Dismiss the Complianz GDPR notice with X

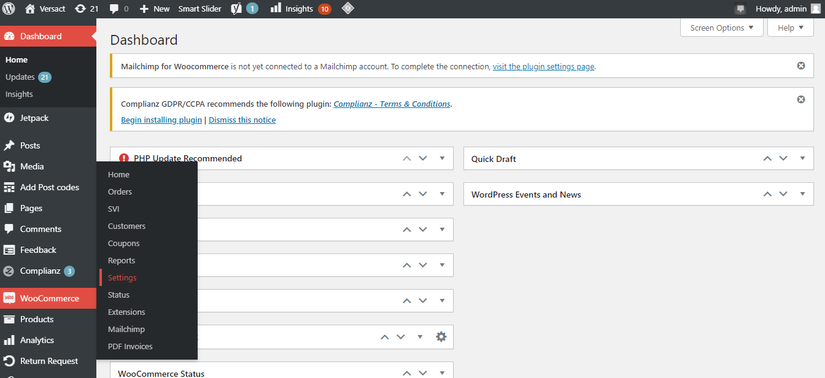801,100
